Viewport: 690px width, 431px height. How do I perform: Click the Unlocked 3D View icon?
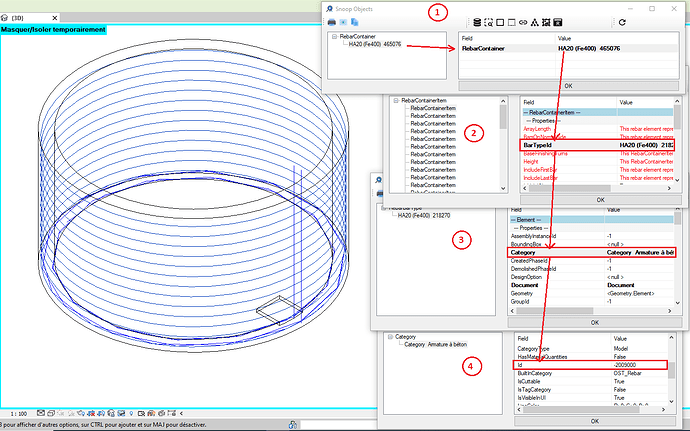coord(111,413)
